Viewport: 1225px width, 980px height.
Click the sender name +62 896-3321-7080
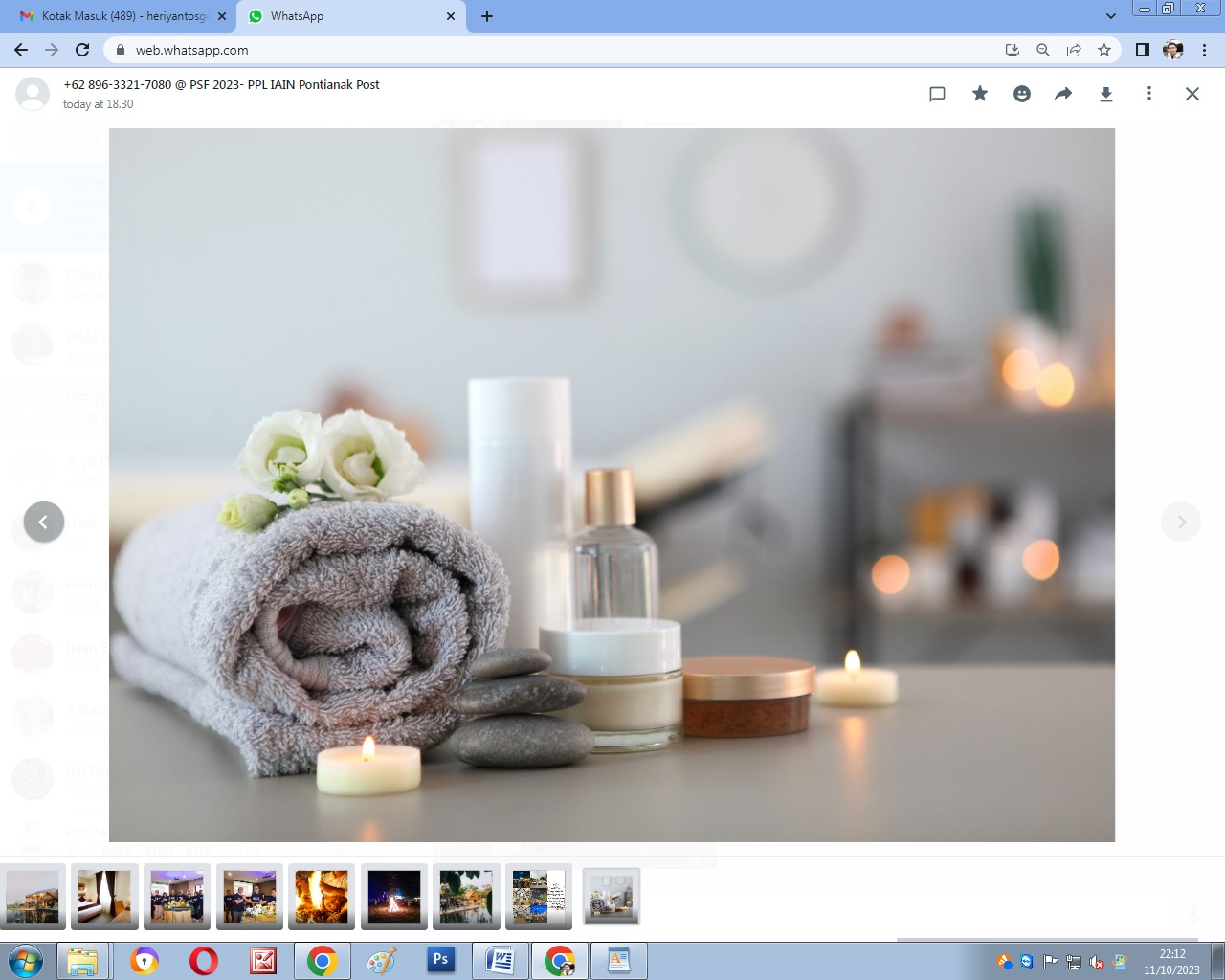point(118,84)
